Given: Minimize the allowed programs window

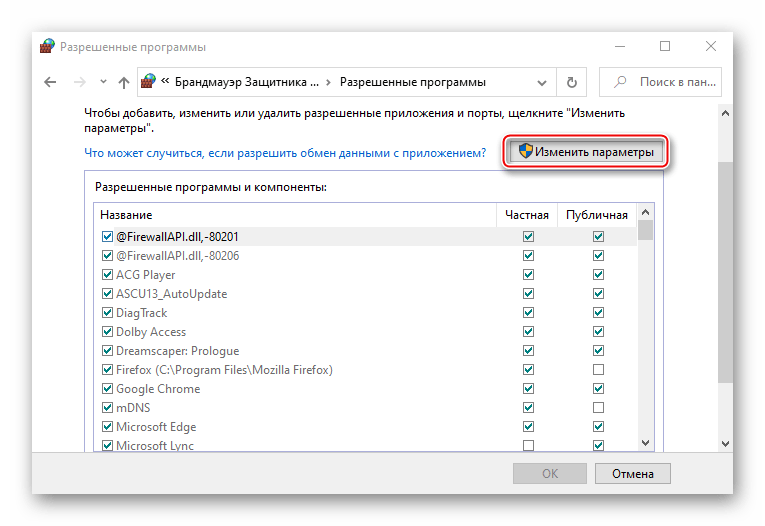Looking at the screenshot, I should tap(620, 46).
